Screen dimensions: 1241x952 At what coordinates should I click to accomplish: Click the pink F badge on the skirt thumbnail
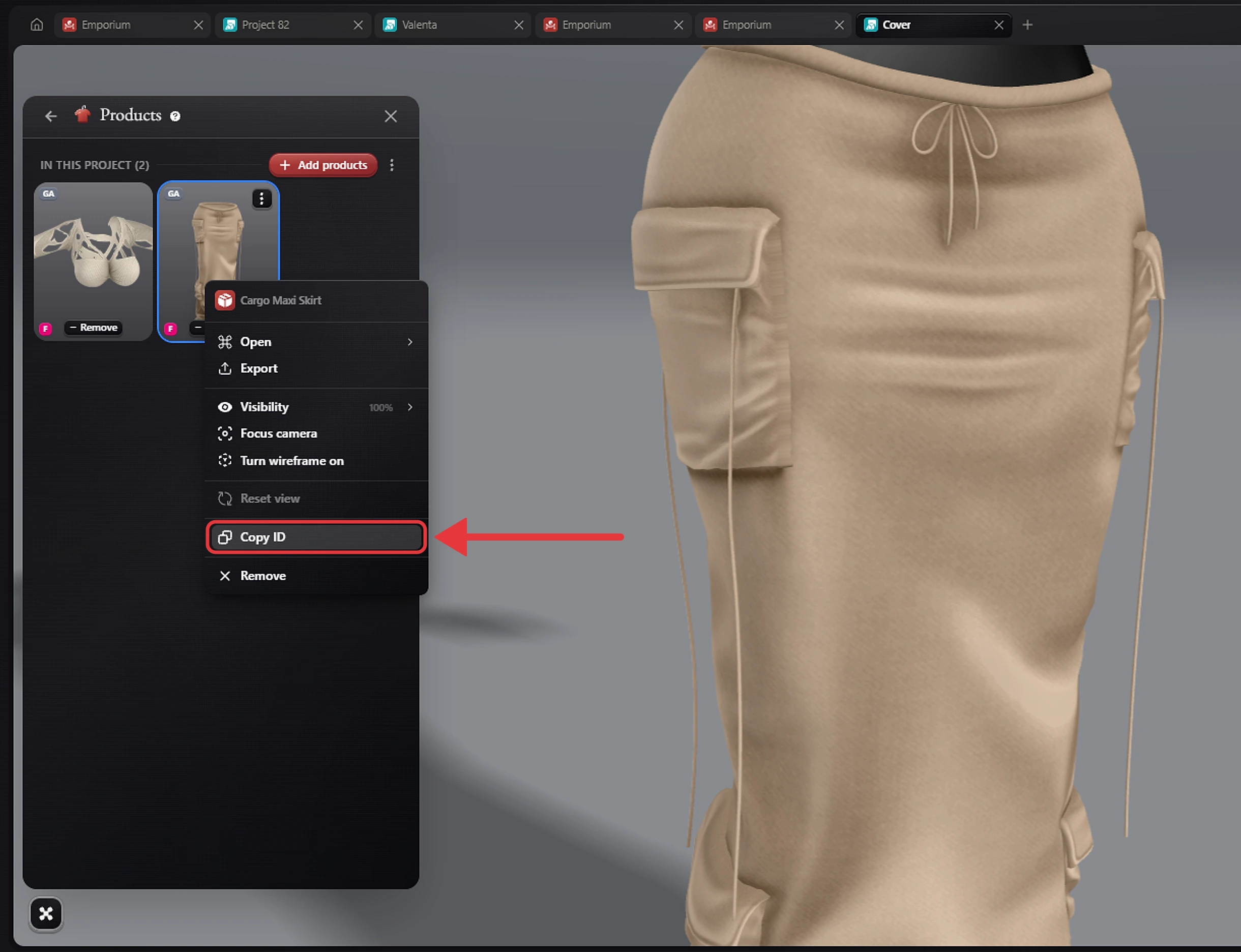tap(170, 329)
